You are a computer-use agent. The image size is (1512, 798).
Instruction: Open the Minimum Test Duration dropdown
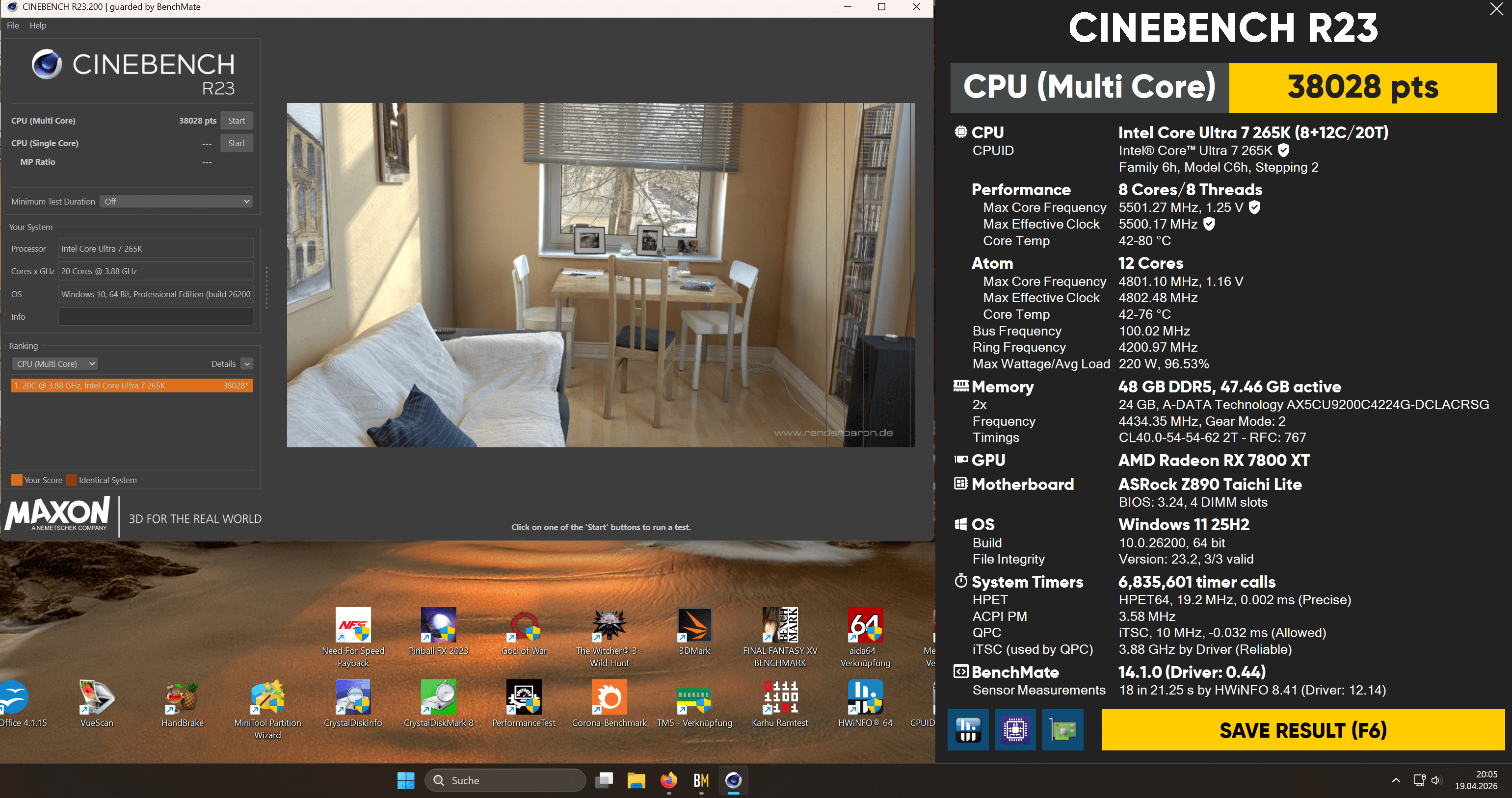tap(176, 201)
